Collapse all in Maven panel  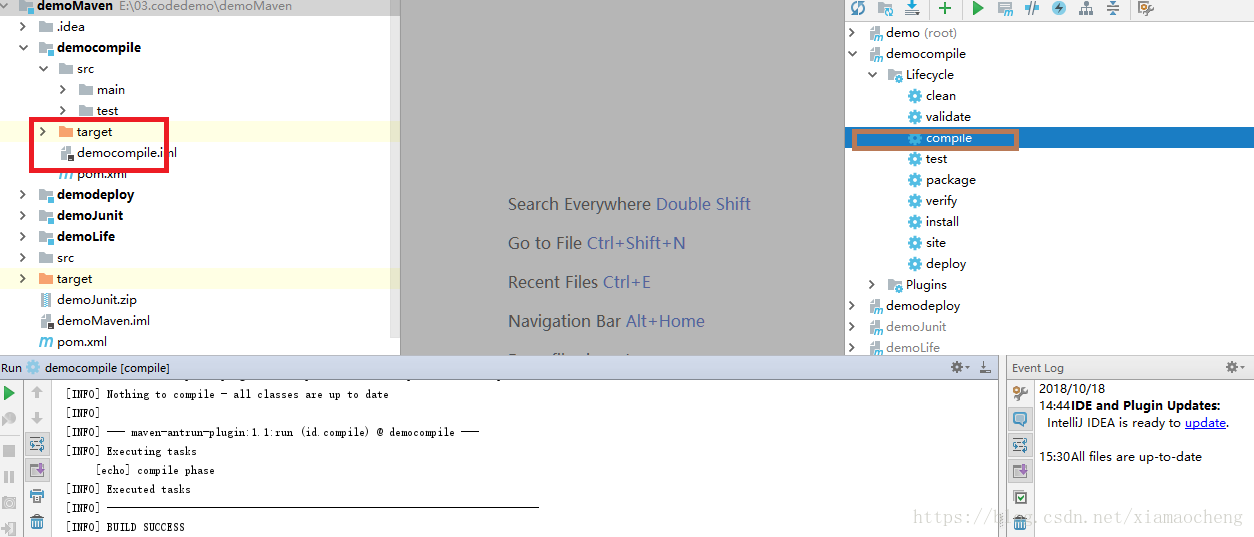[x=1113, y=8]
